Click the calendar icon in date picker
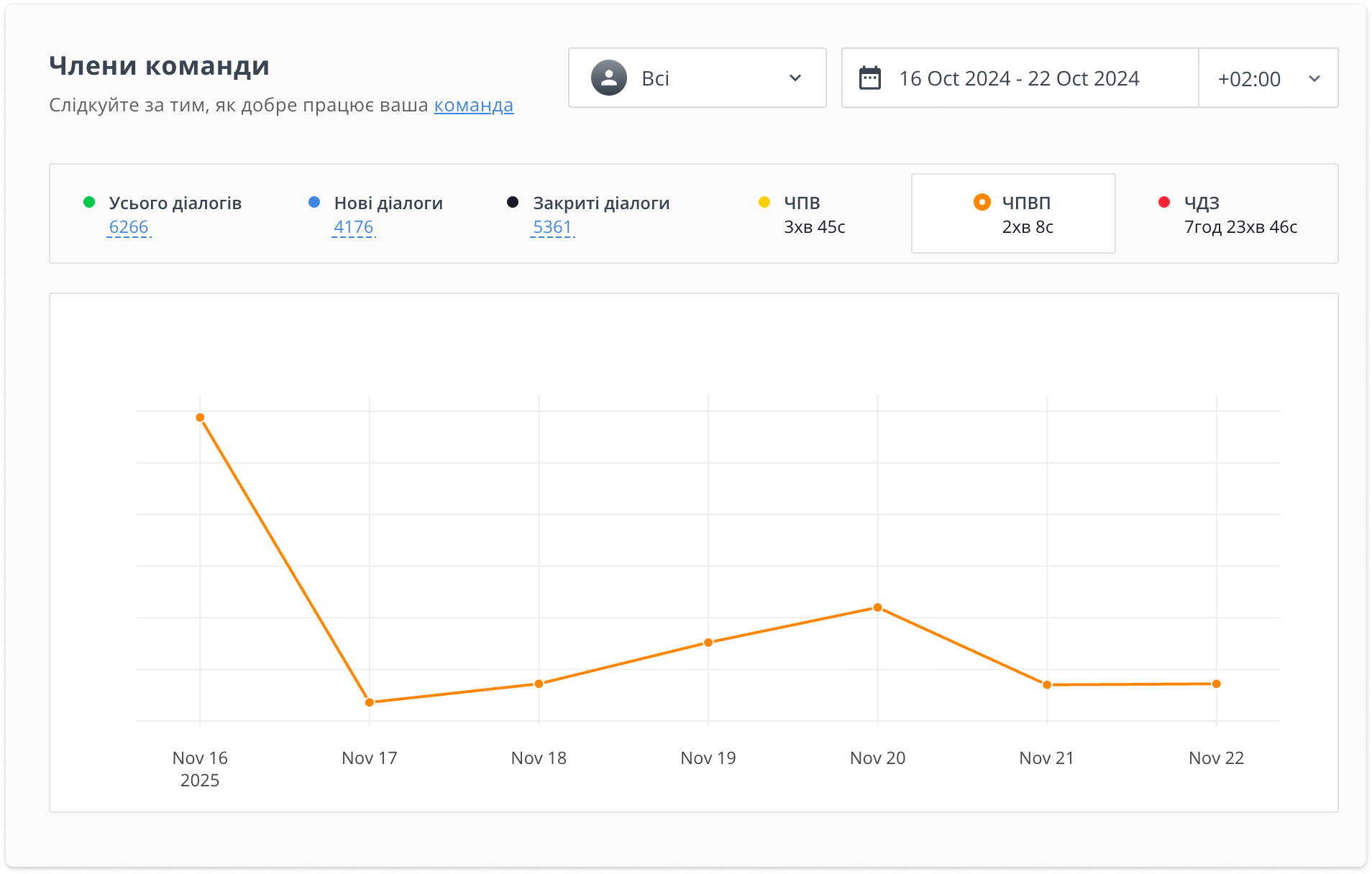 pyautogui.click(x=870, y=78)
